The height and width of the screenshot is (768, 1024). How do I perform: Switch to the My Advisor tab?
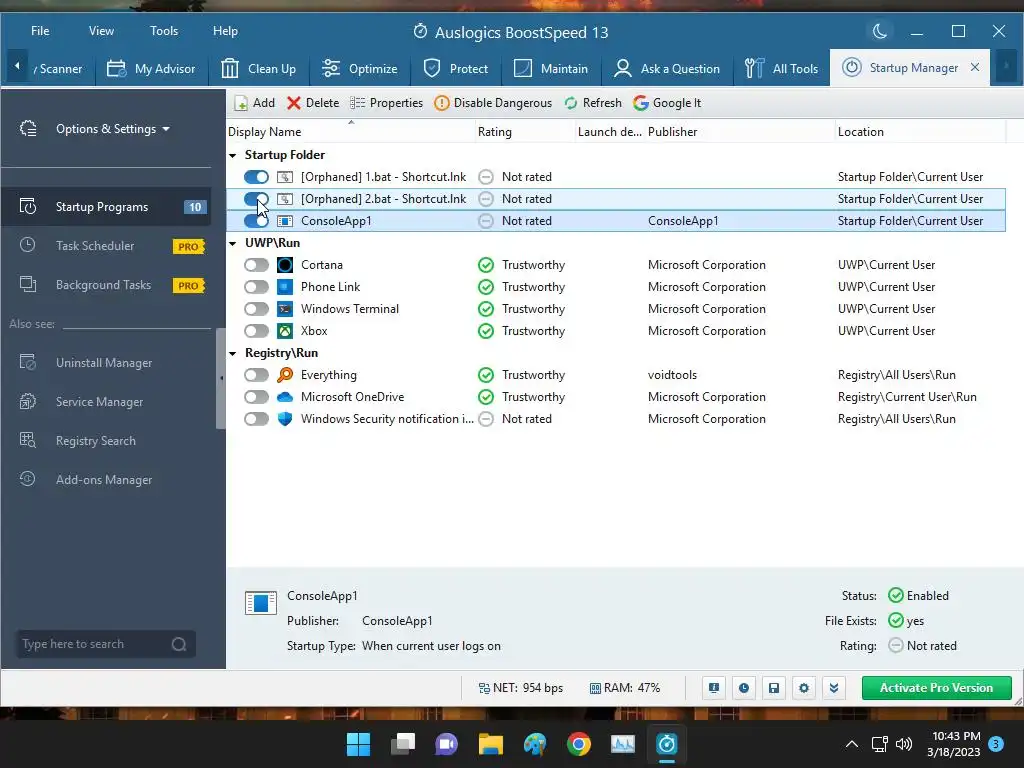152,69
